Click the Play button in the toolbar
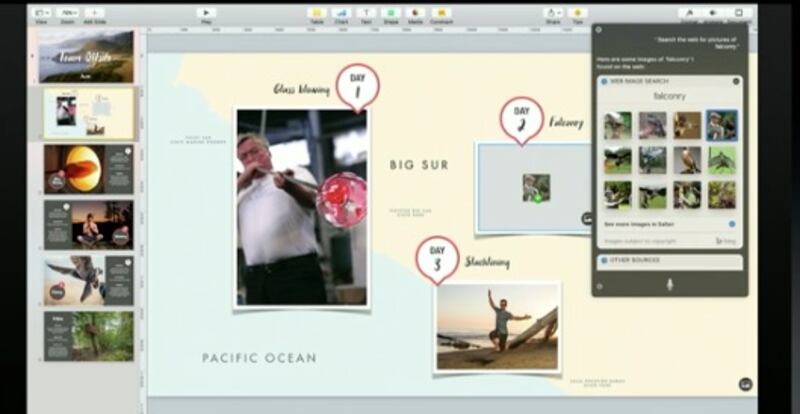Image resolution: width=800 pixels, height=414 pixels. pyautogui.click(x=206, y=12)
